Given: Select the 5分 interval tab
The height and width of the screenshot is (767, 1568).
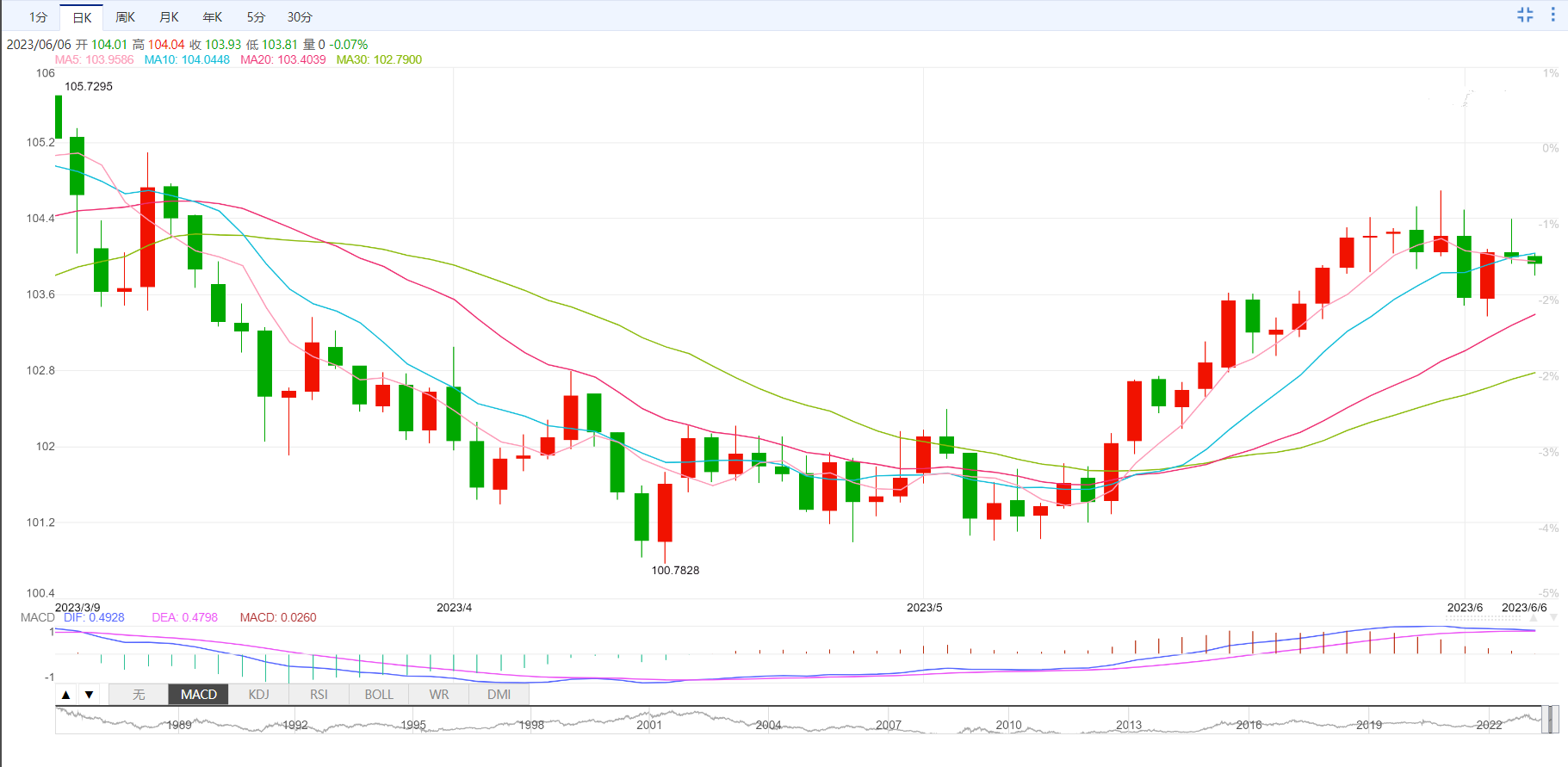Looking at the screenshot, I should click(x=256, y=17).
